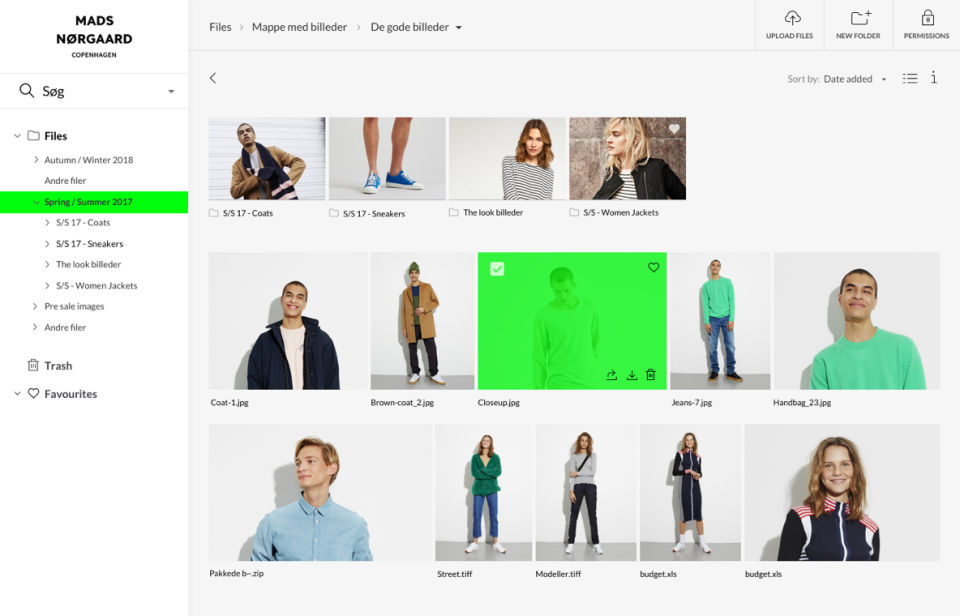
Task: Expand Pre sale images folder
Action: tap(35, 306)
